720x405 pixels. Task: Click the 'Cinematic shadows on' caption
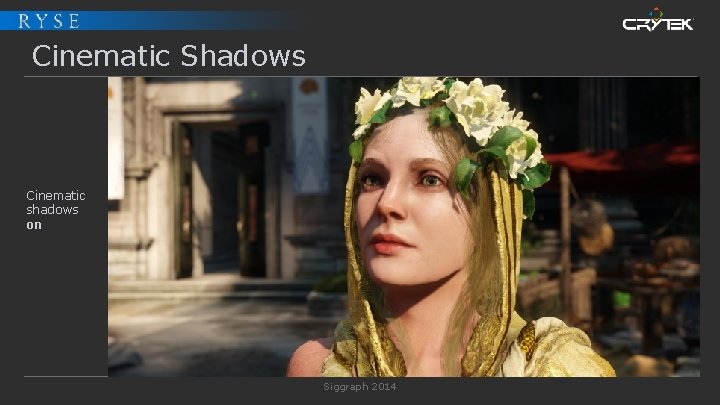(x=56, y=210)
